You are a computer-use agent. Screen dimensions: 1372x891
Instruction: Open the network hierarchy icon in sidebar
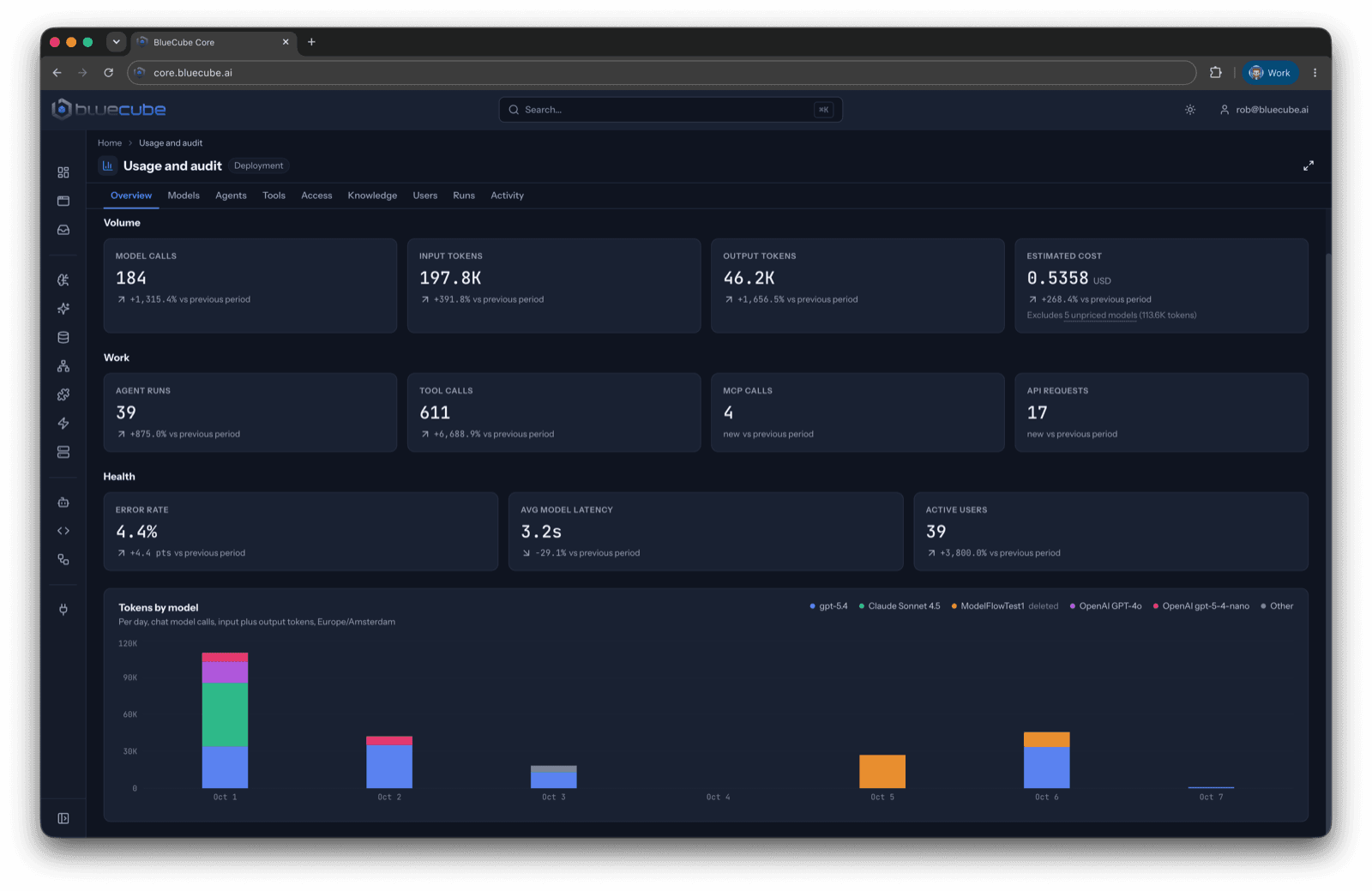click(x=63, y=366)
